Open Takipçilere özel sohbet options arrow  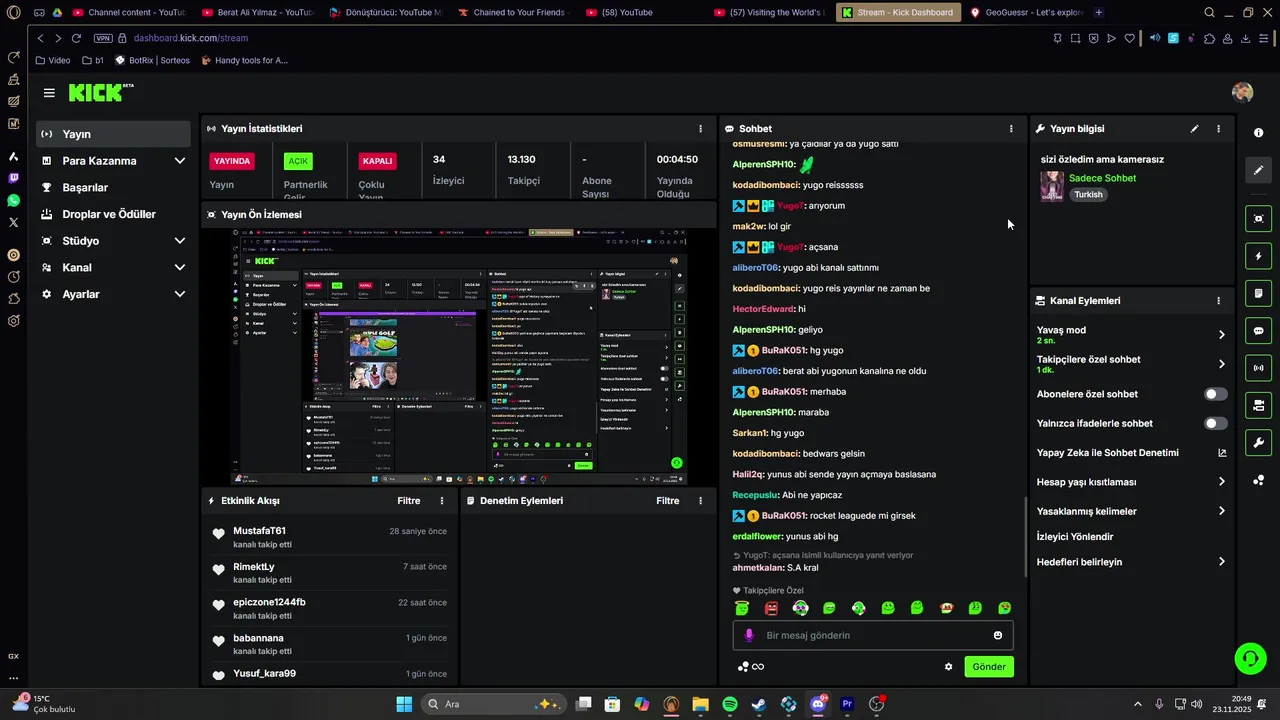point(1221,364)
